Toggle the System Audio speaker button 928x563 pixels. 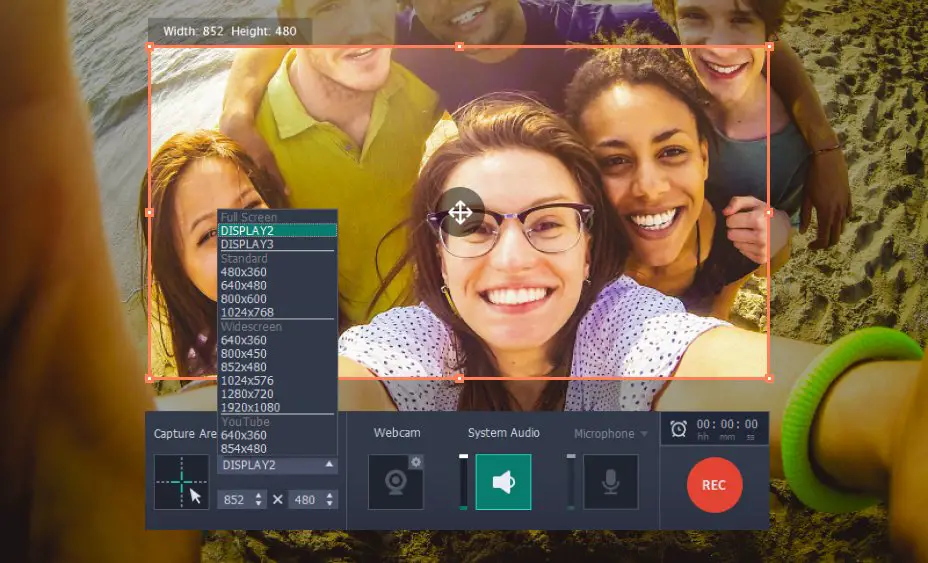(x=503, y=482)
